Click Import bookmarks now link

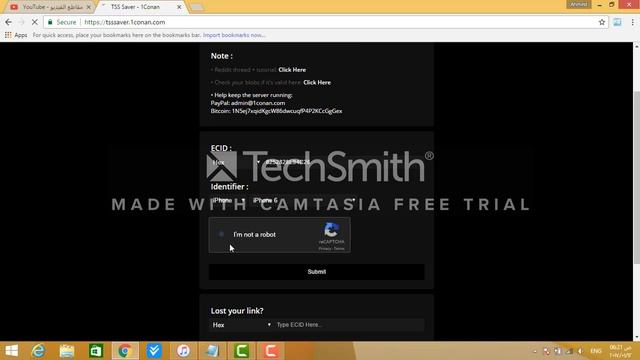(x=234, y=35)
